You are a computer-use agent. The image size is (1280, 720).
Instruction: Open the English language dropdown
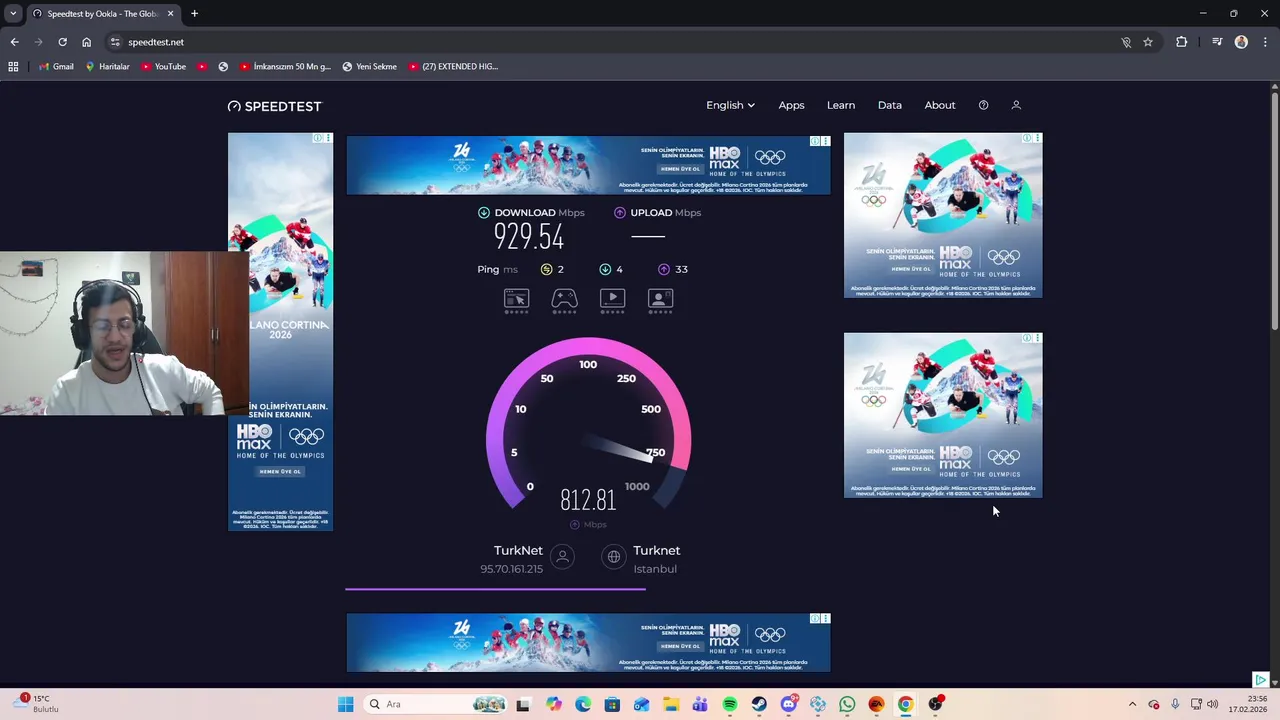pos(730,105)
